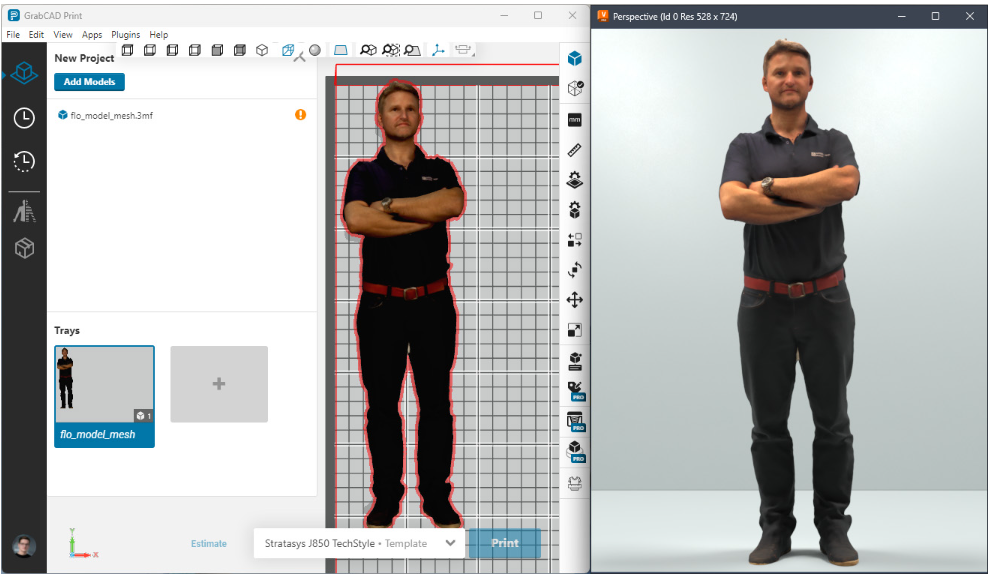989x577 pixels.
Task: Click the Print button
Action: coord(505,543)
